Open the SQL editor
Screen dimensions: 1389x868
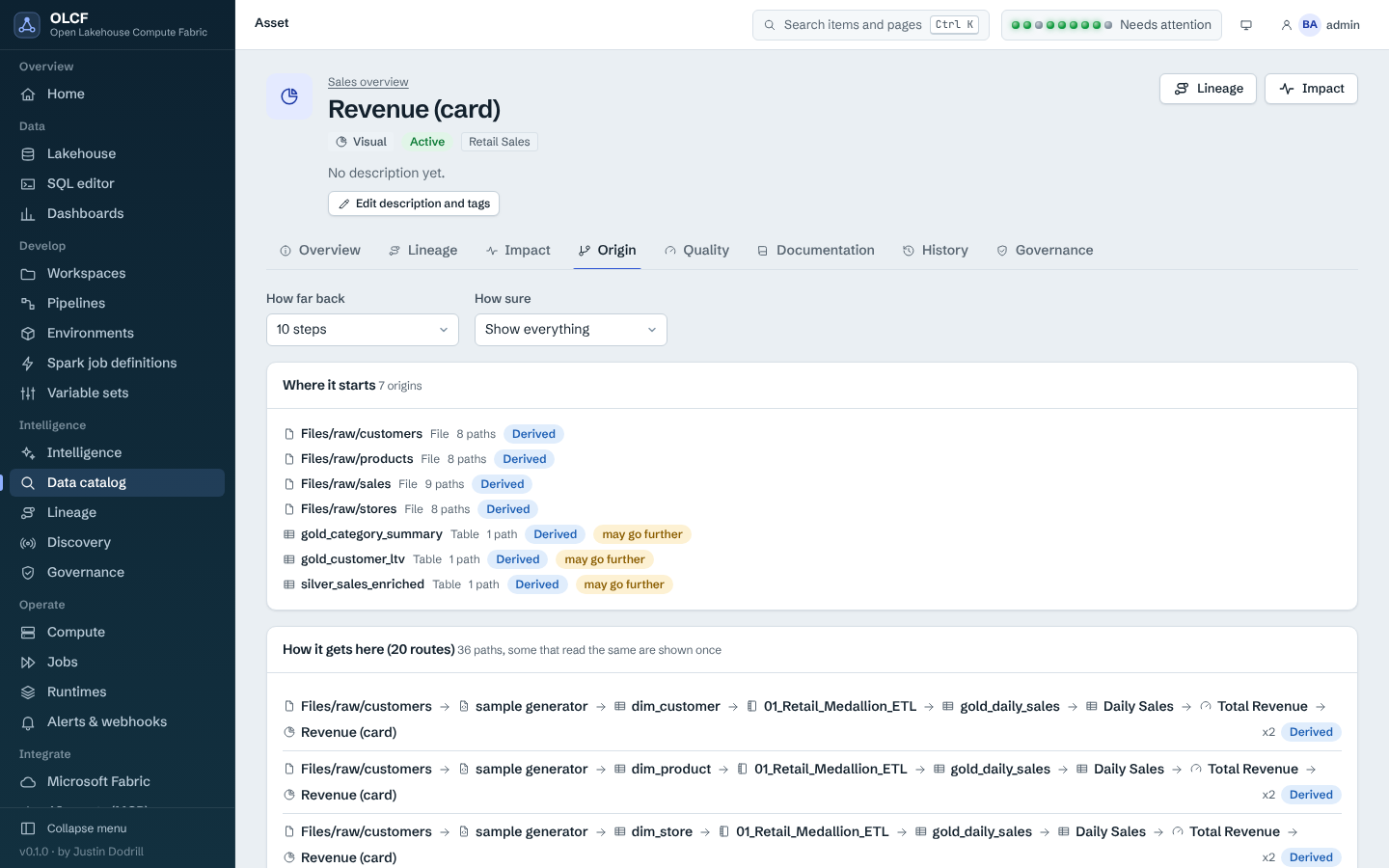[117, 183]
